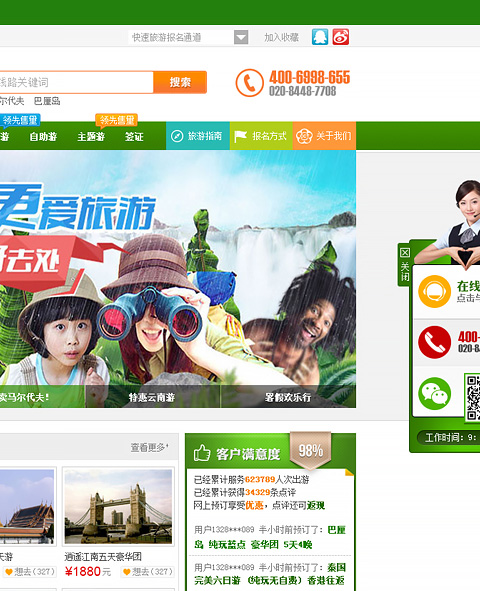Expand the 快速旅游报名通道 dropdown arrow
480x591 pixels.
pos(241,37)
